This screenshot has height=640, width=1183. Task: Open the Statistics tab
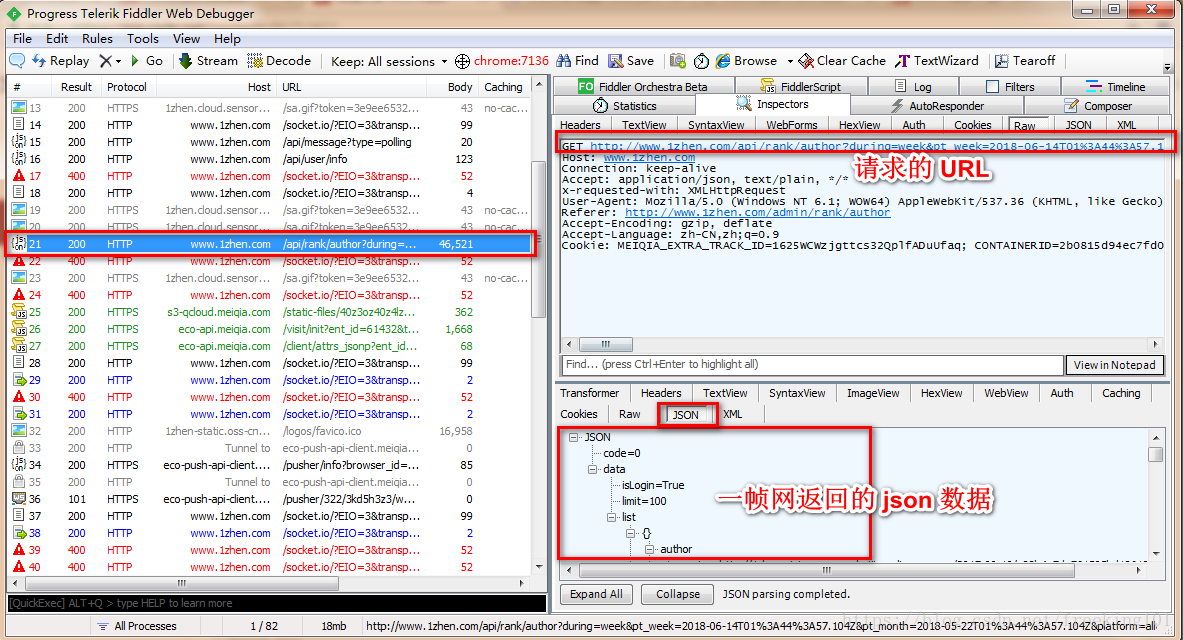(x=625, y=106)
